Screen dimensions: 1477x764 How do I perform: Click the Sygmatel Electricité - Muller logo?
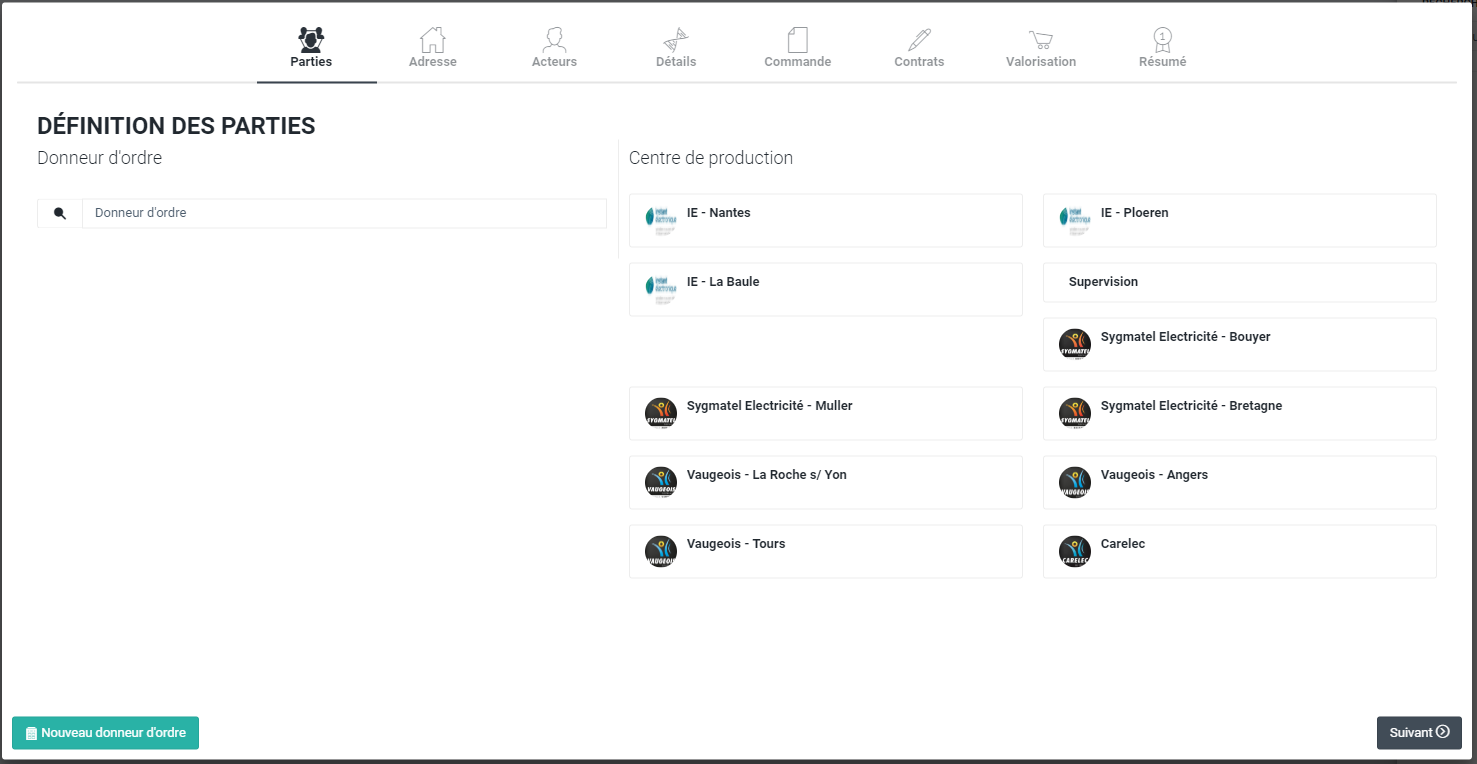[660, 413]
